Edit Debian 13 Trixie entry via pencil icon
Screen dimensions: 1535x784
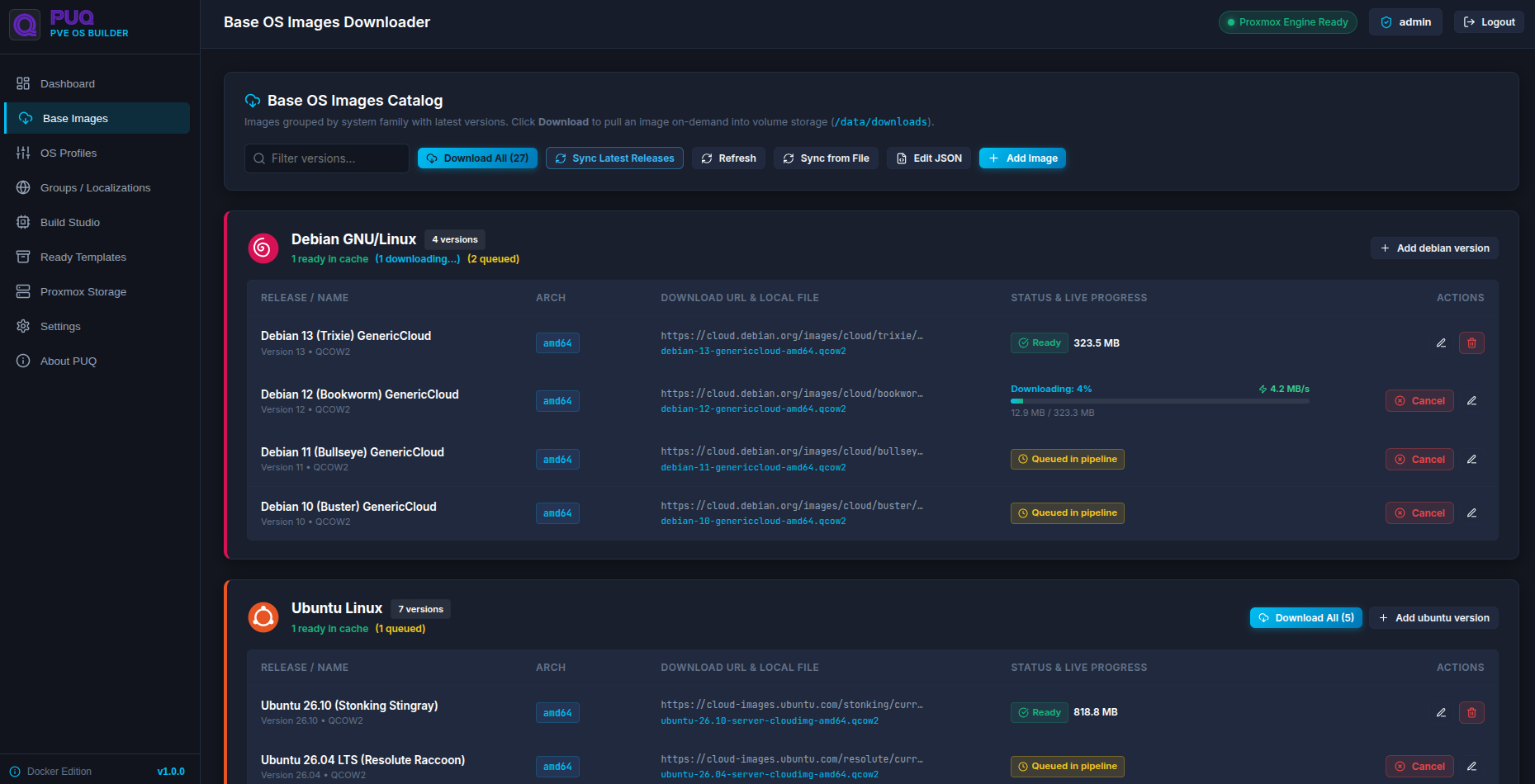tap(1441, 343)
